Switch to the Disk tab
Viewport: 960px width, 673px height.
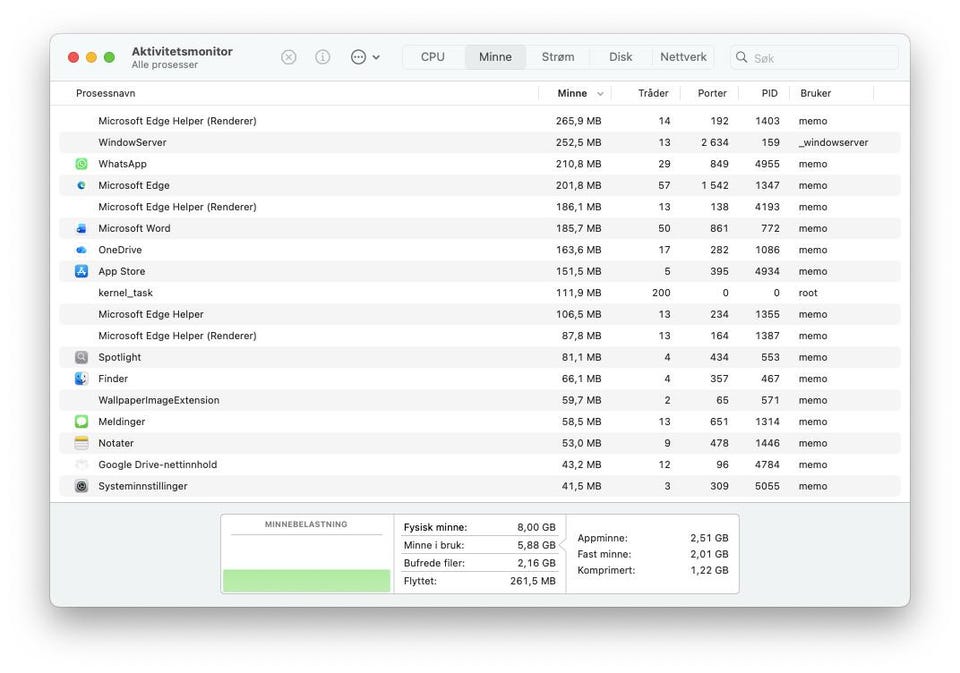[620, 57]
